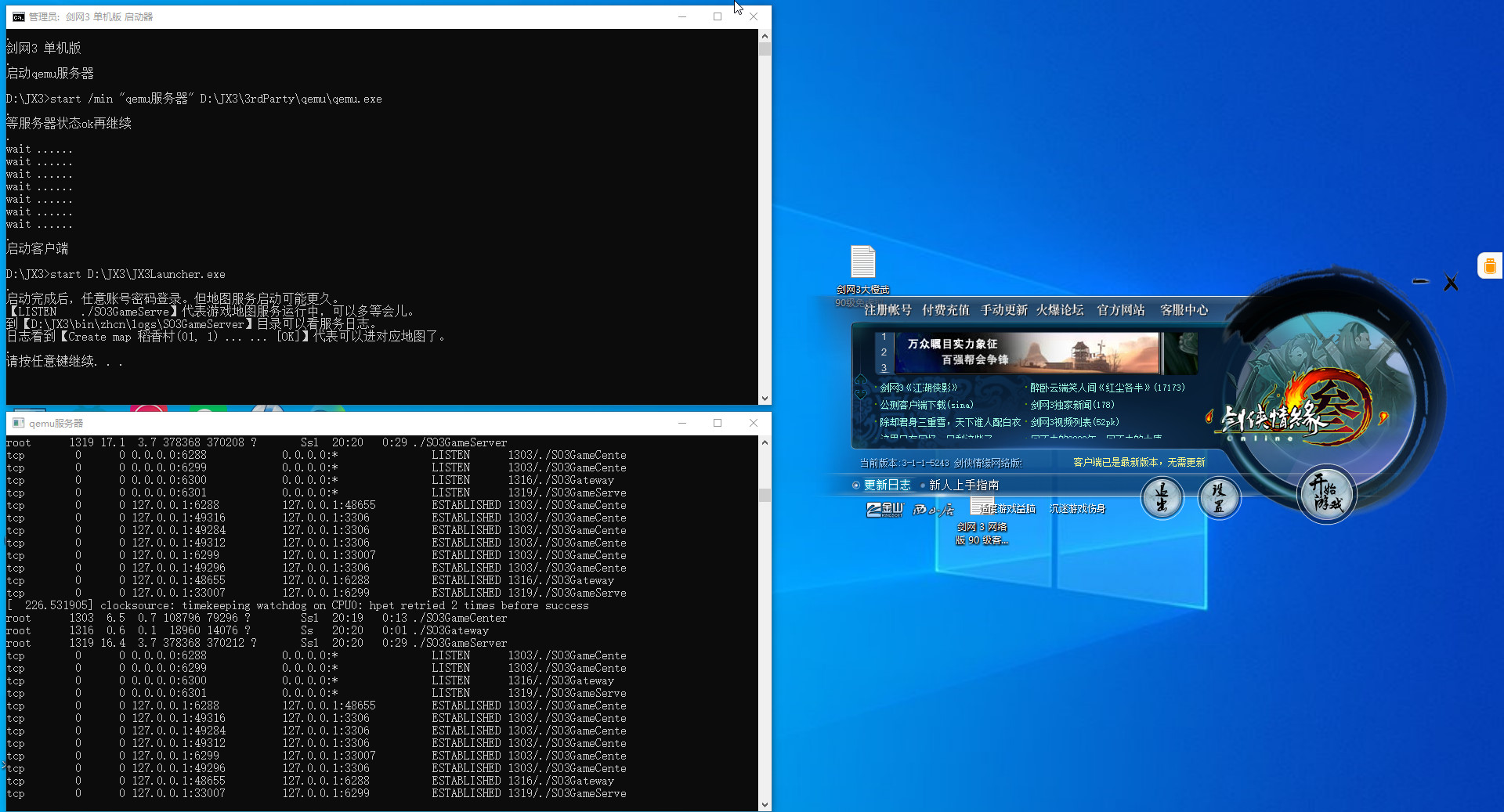Click the 西山居 logo
Screen dimensions: 1504x812
click(x=933, y=510)
